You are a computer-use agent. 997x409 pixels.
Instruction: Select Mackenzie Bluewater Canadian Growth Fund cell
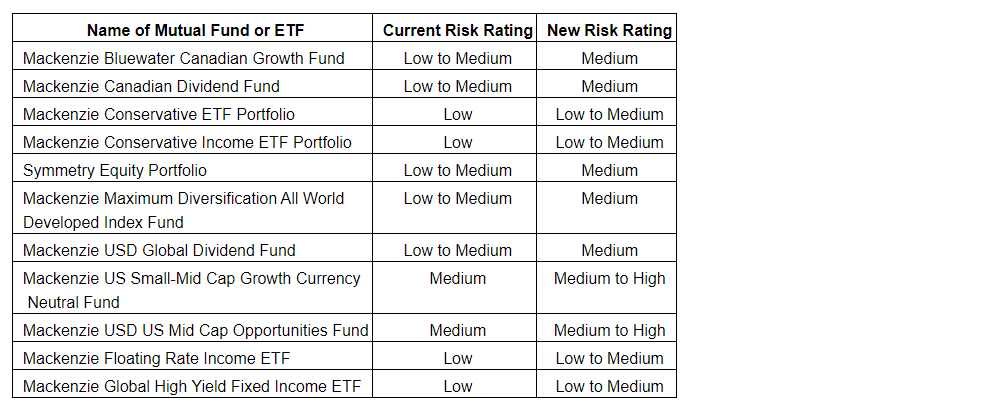tap(184, 58)
